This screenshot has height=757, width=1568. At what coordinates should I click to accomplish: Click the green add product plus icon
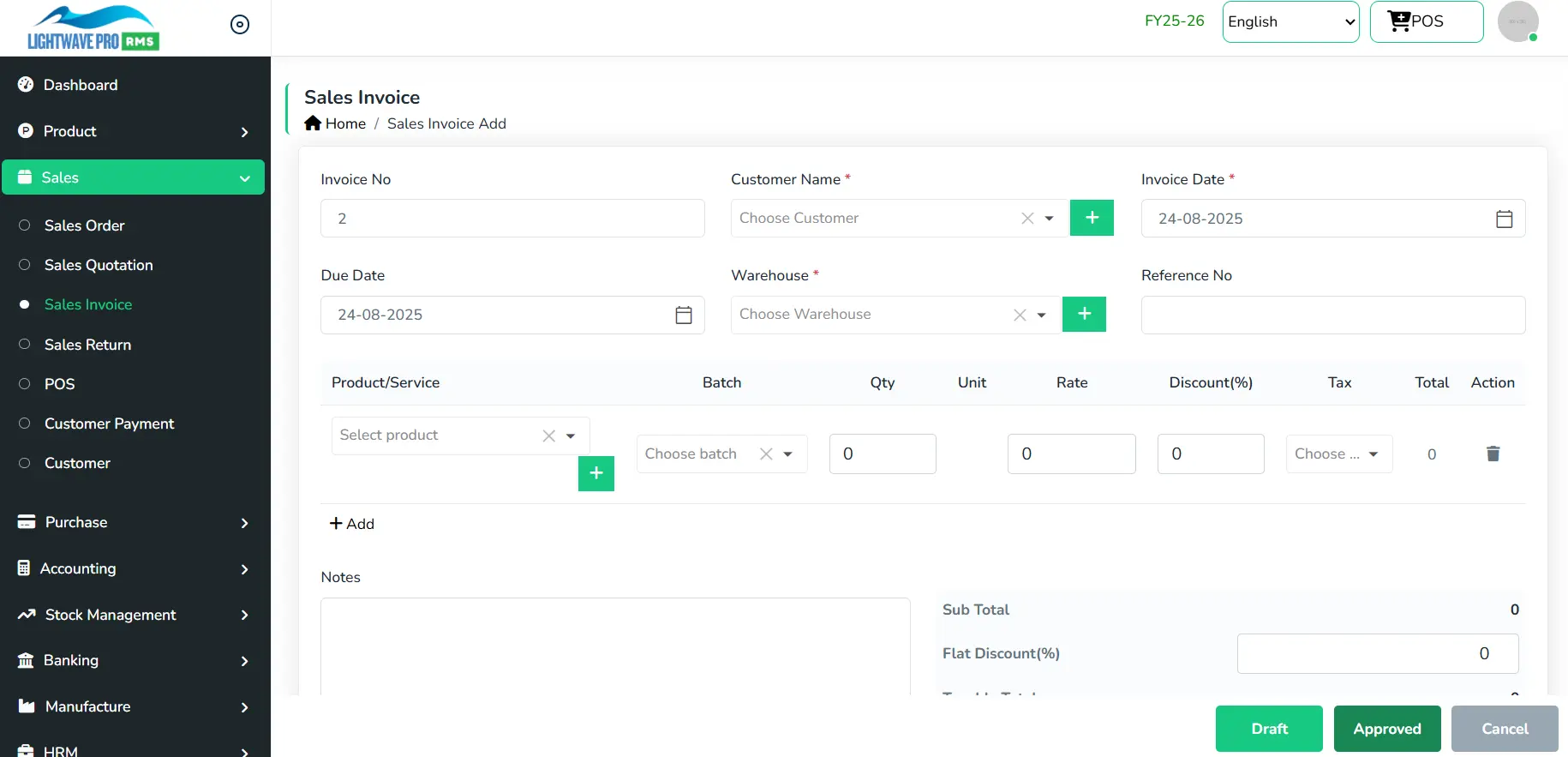596,473
